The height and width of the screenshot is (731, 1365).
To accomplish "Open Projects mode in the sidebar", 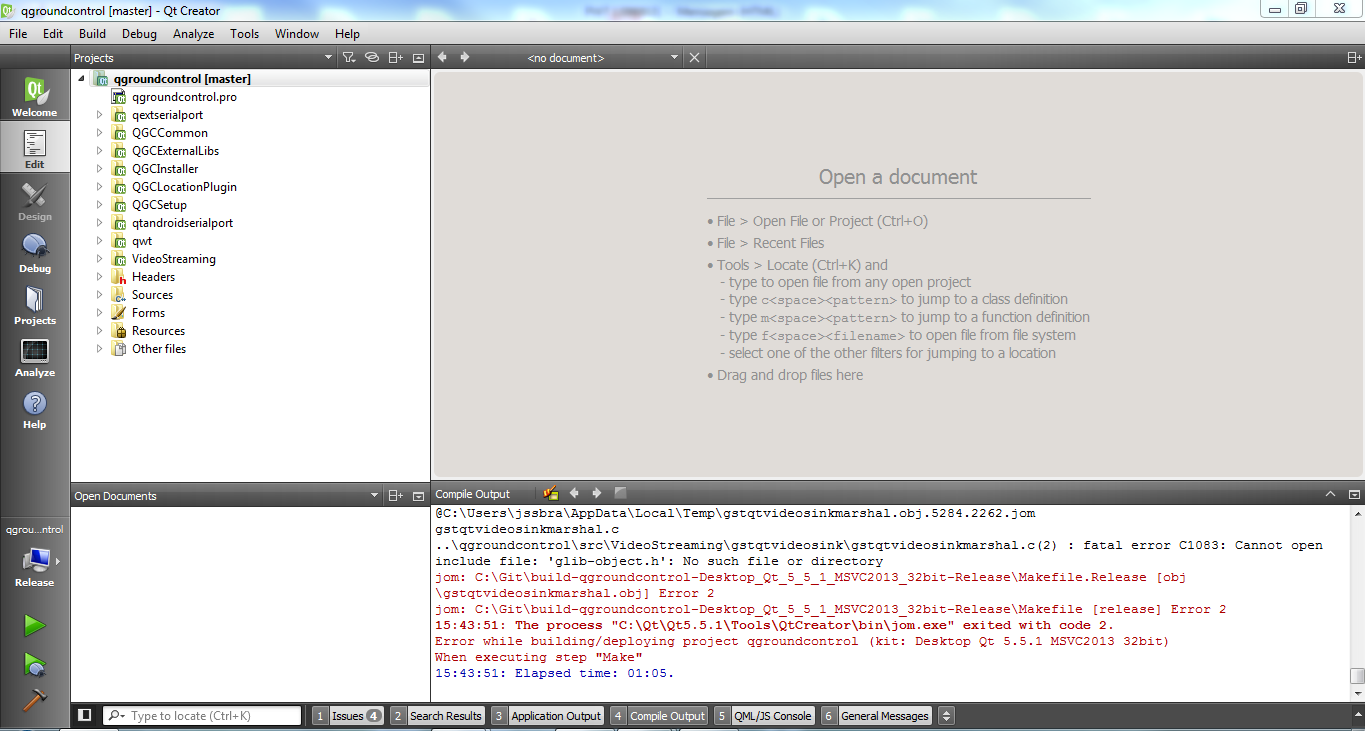I will coord(35,304).
